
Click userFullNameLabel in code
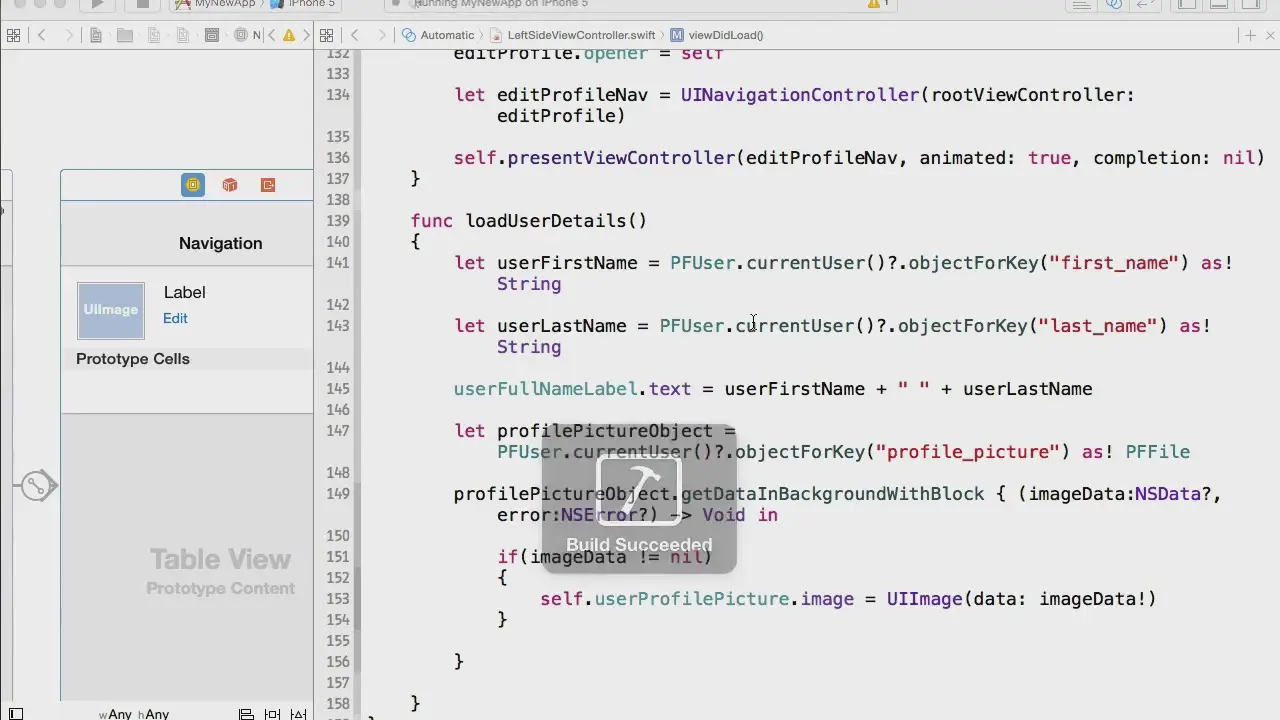(546, 389)
